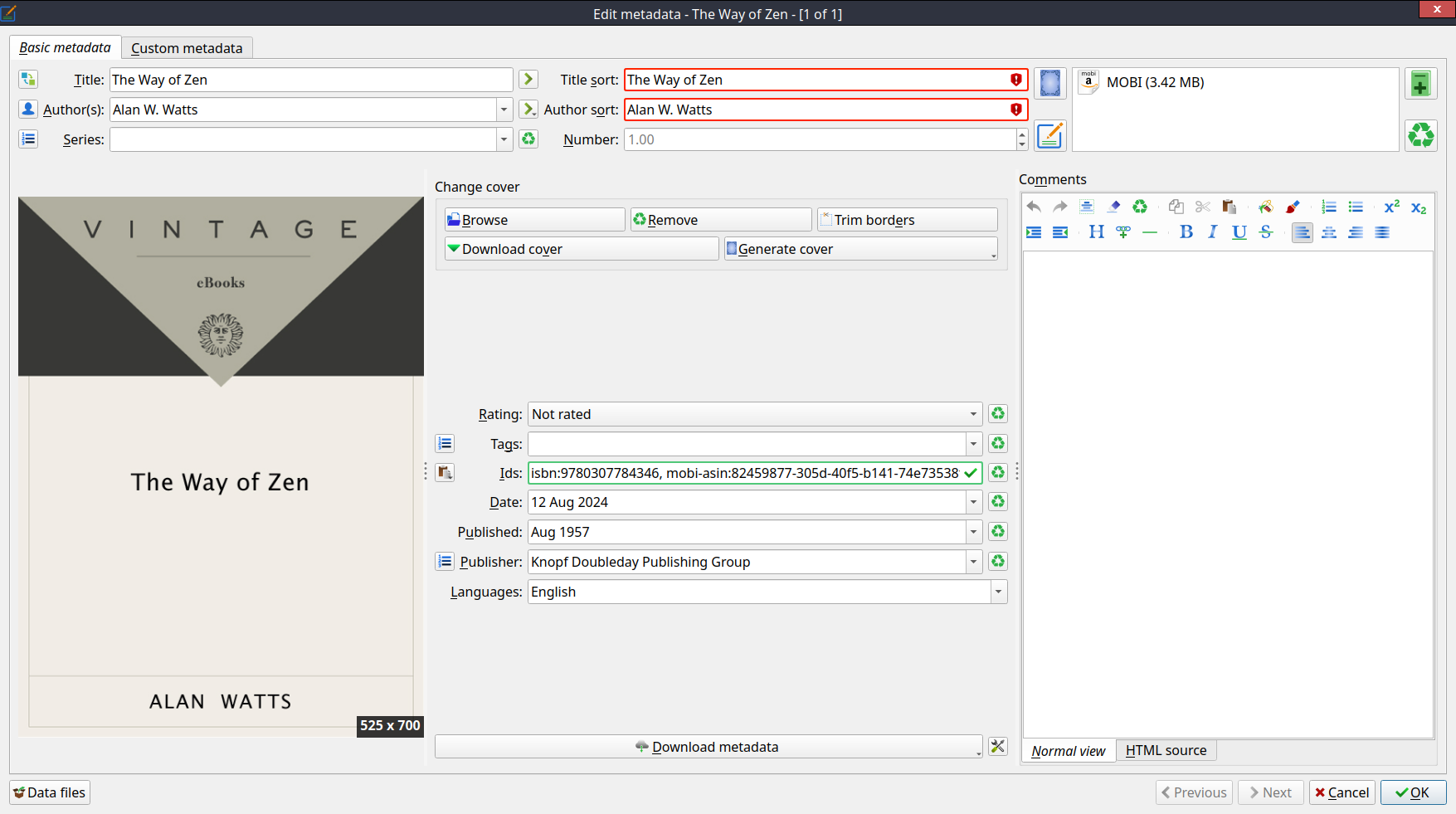1456x814 pixels.
Task: Clear Publisher with recycle icon
Action: (998, 562)
